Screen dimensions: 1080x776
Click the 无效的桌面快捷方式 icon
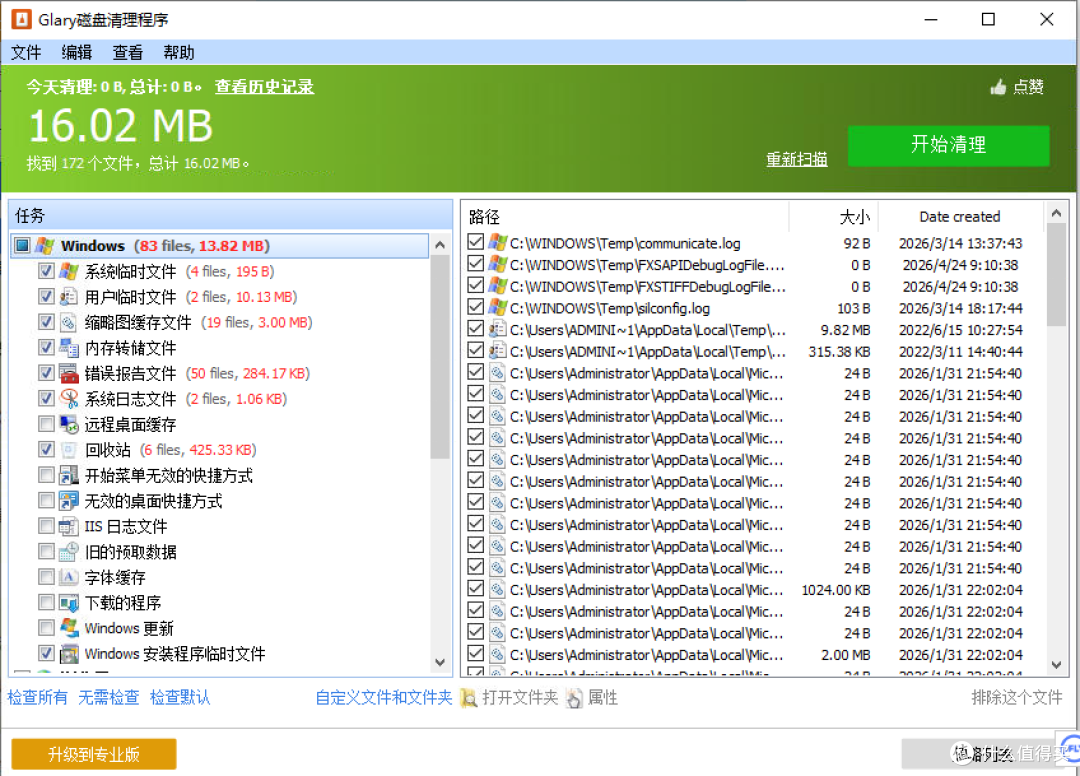click(x=69, y=501)
